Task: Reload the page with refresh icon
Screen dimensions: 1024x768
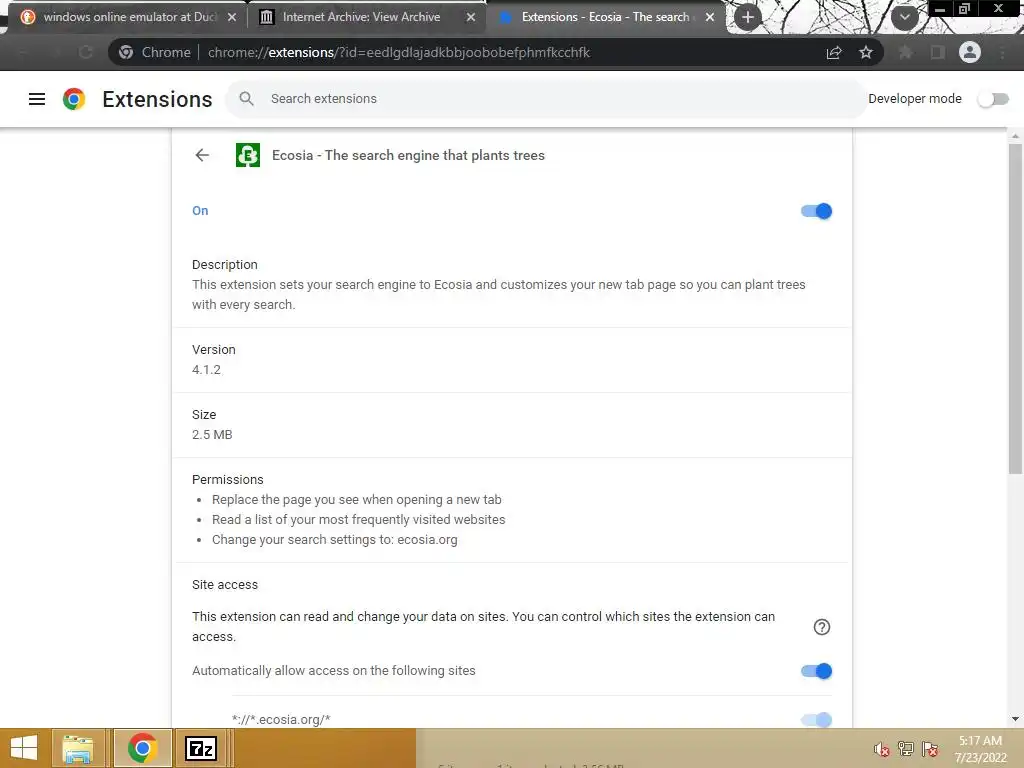Action: point(86,52)
